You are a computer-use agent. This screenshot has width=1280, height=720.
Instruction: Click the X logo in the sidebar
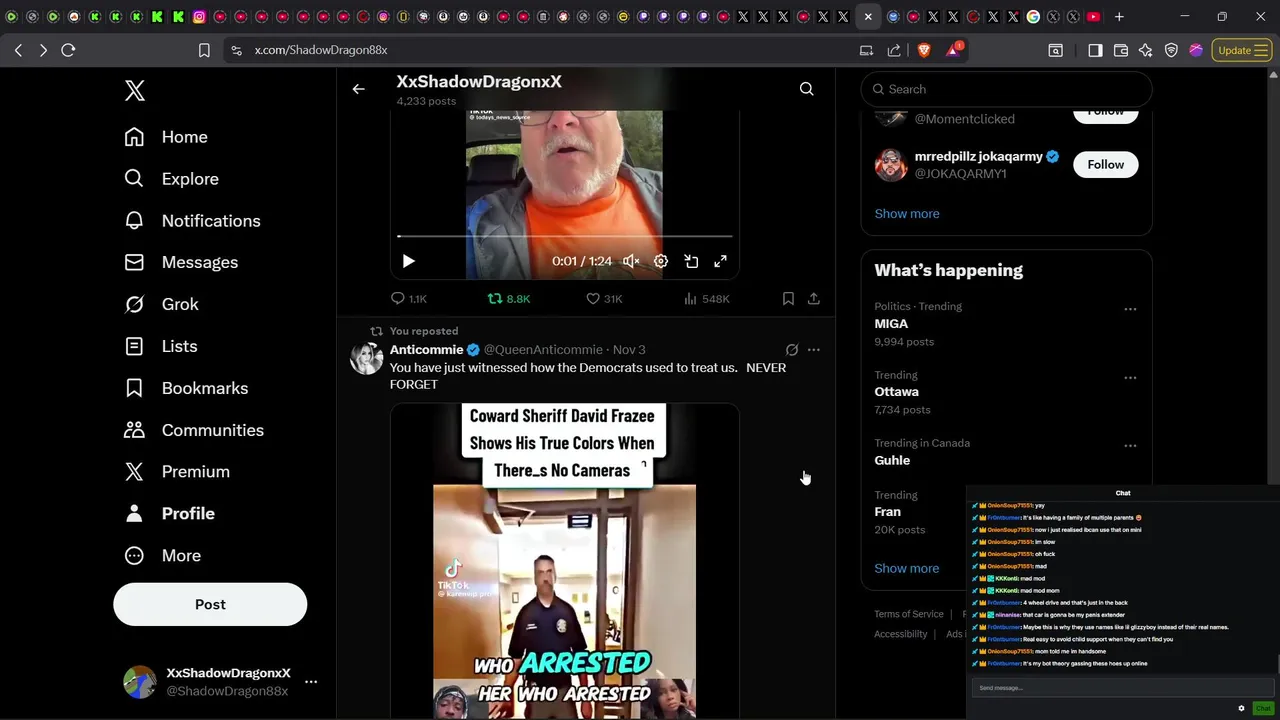(x=135, y=90)
